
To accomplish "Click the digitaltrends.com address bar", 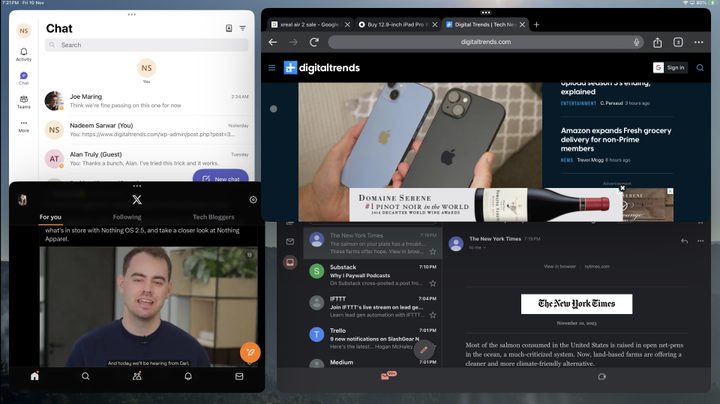I will pyautogui.click(x=486, y=42).
